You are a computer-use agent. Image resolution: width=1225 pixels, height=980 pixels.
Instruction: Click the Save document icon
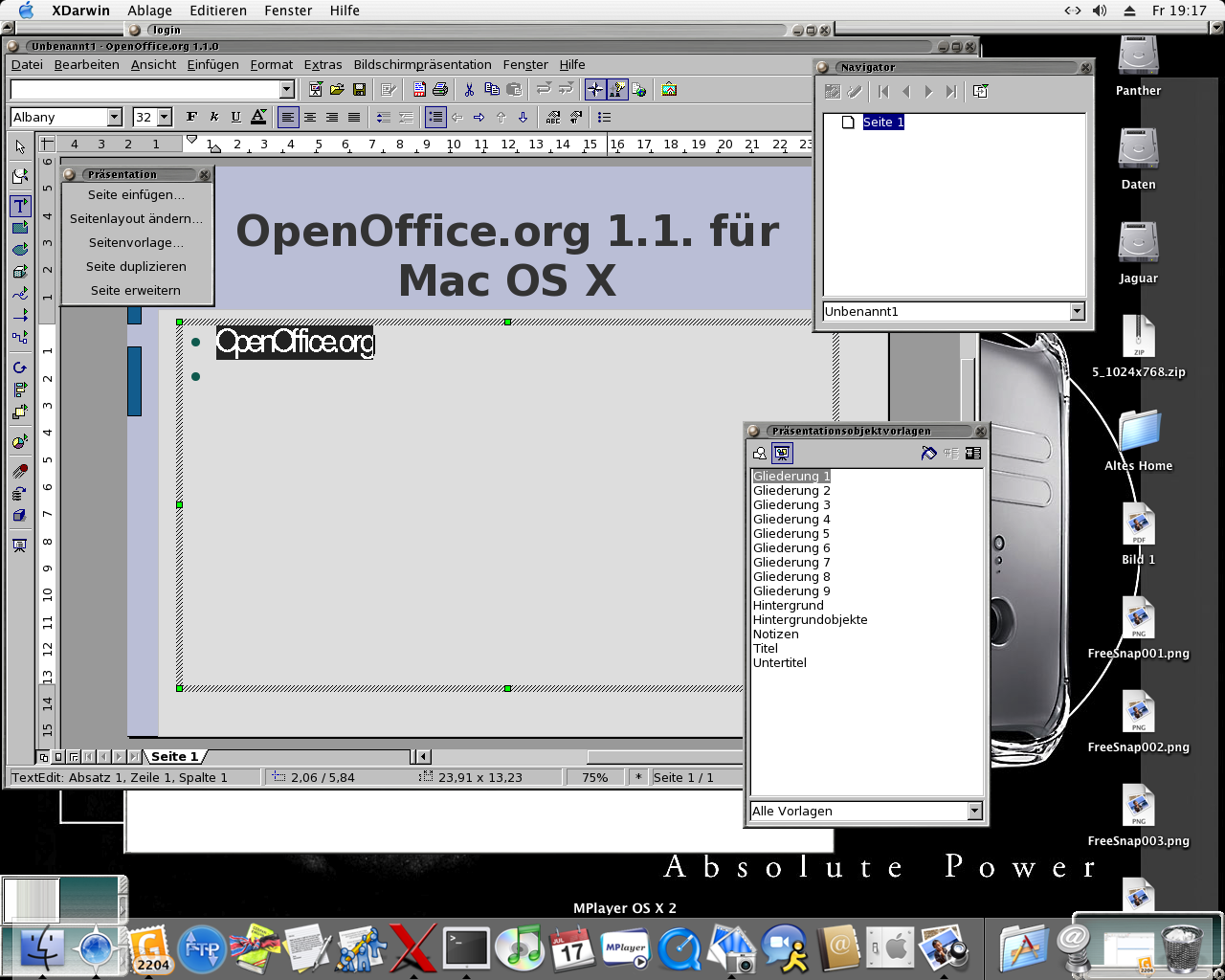(360, 90)
